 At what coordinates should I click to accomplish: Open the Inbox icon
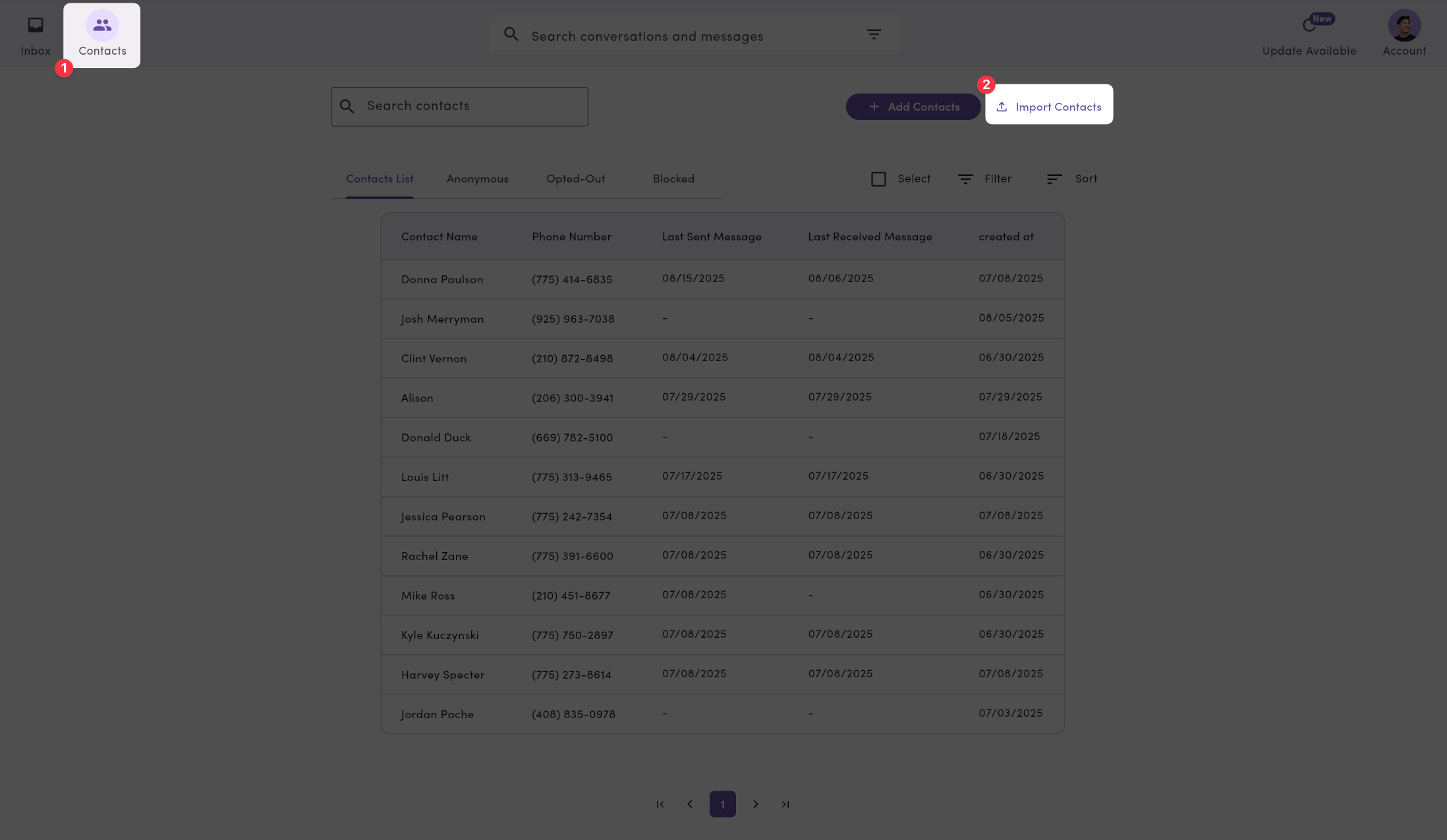click(x=36, y=26)
